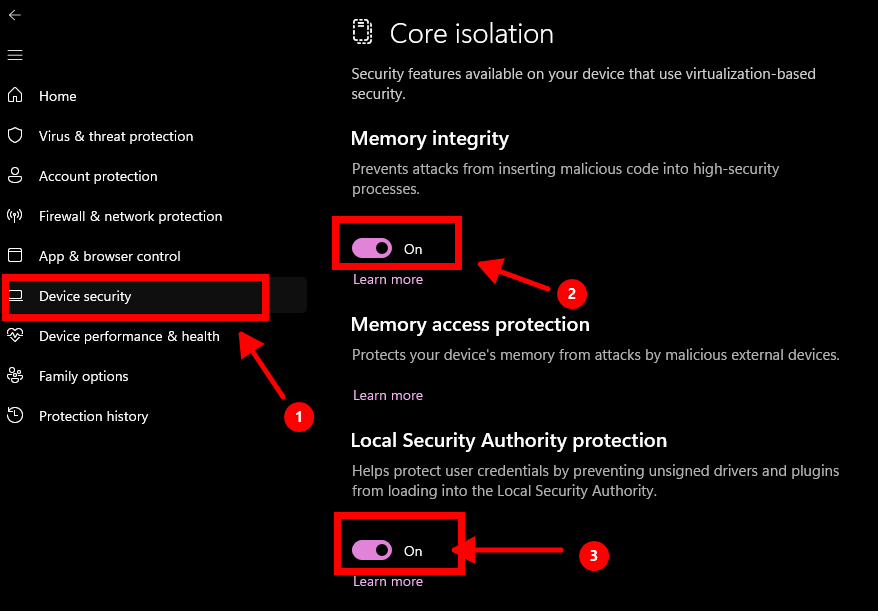Click the Protection history clock icon
This screenshot has height=611, width=878.
click(x=15, y=416)
